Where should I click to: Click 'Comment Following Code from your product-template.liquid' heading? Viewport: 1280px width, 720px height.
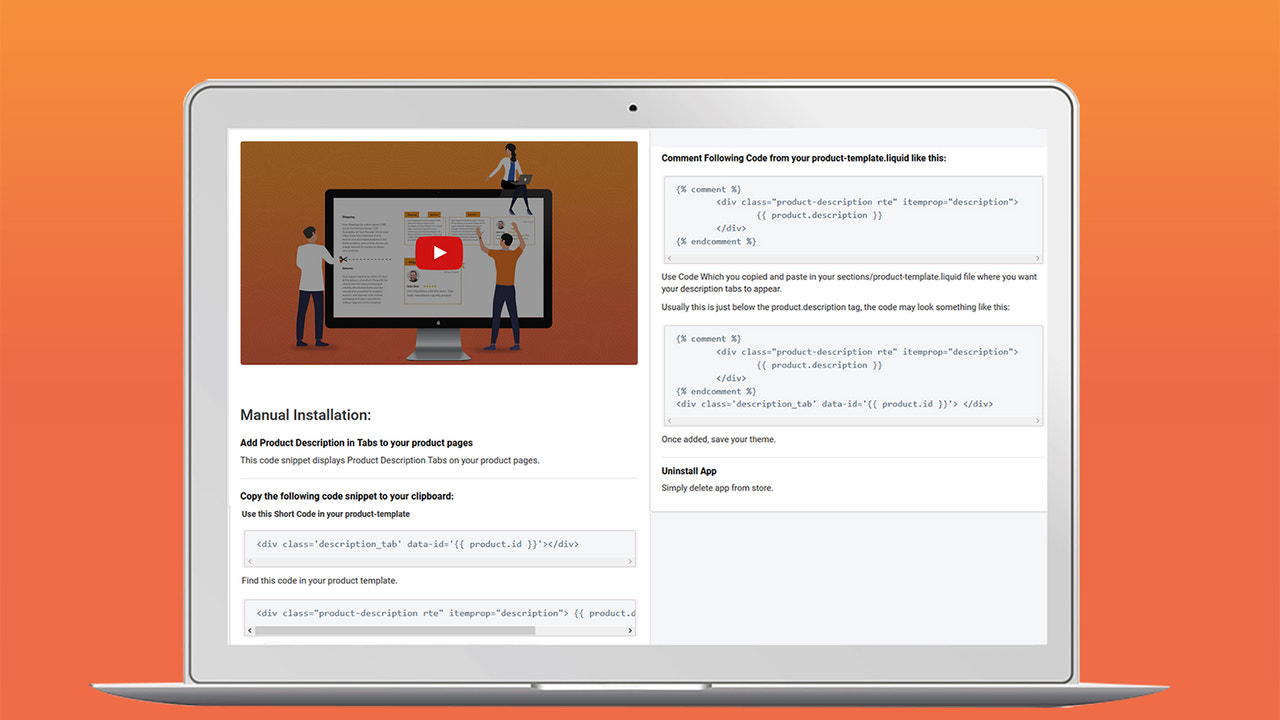pos(803,158)
